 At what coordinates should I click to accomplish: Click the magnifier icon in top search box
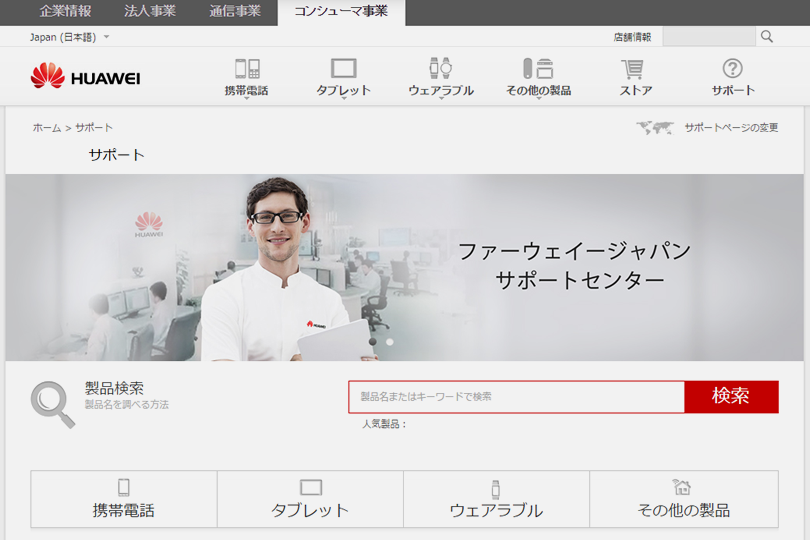[767, 37]
